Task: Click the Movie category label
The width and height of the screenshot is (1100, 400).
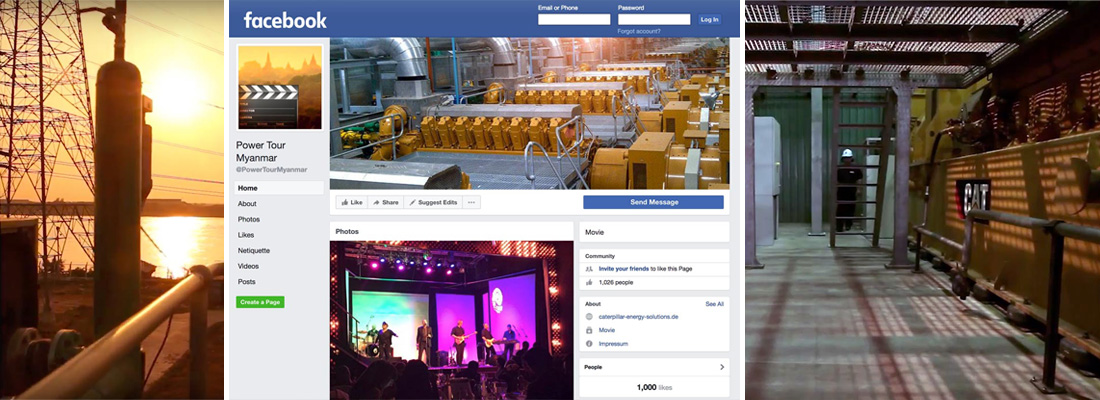Action: 594,232
